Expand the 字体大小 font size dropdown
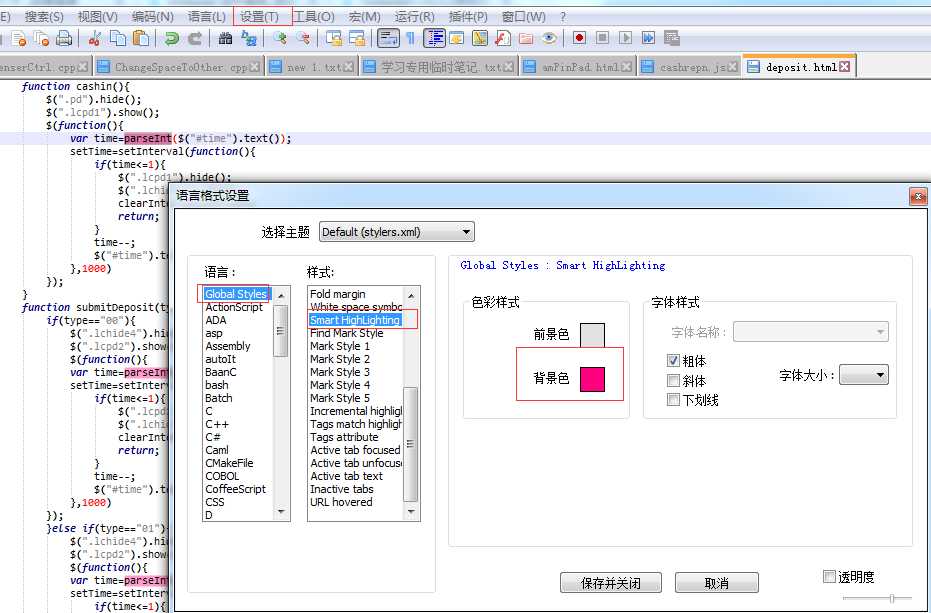This screenshot has width=931, height=613. click(x=864, y=375)
